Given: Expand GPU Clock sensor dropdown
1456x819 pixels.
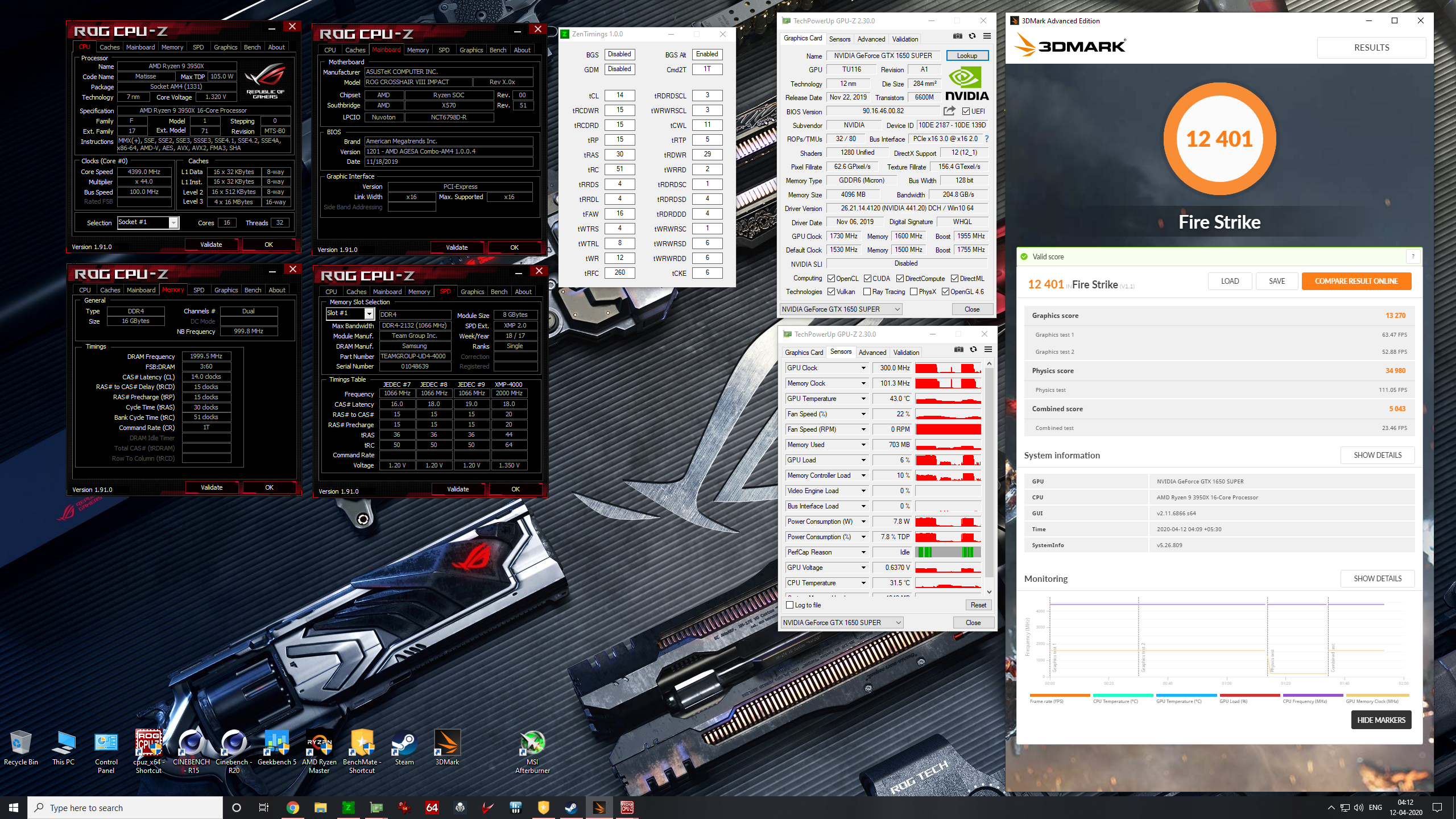Looking at the screenshot, I should (863, 369).
